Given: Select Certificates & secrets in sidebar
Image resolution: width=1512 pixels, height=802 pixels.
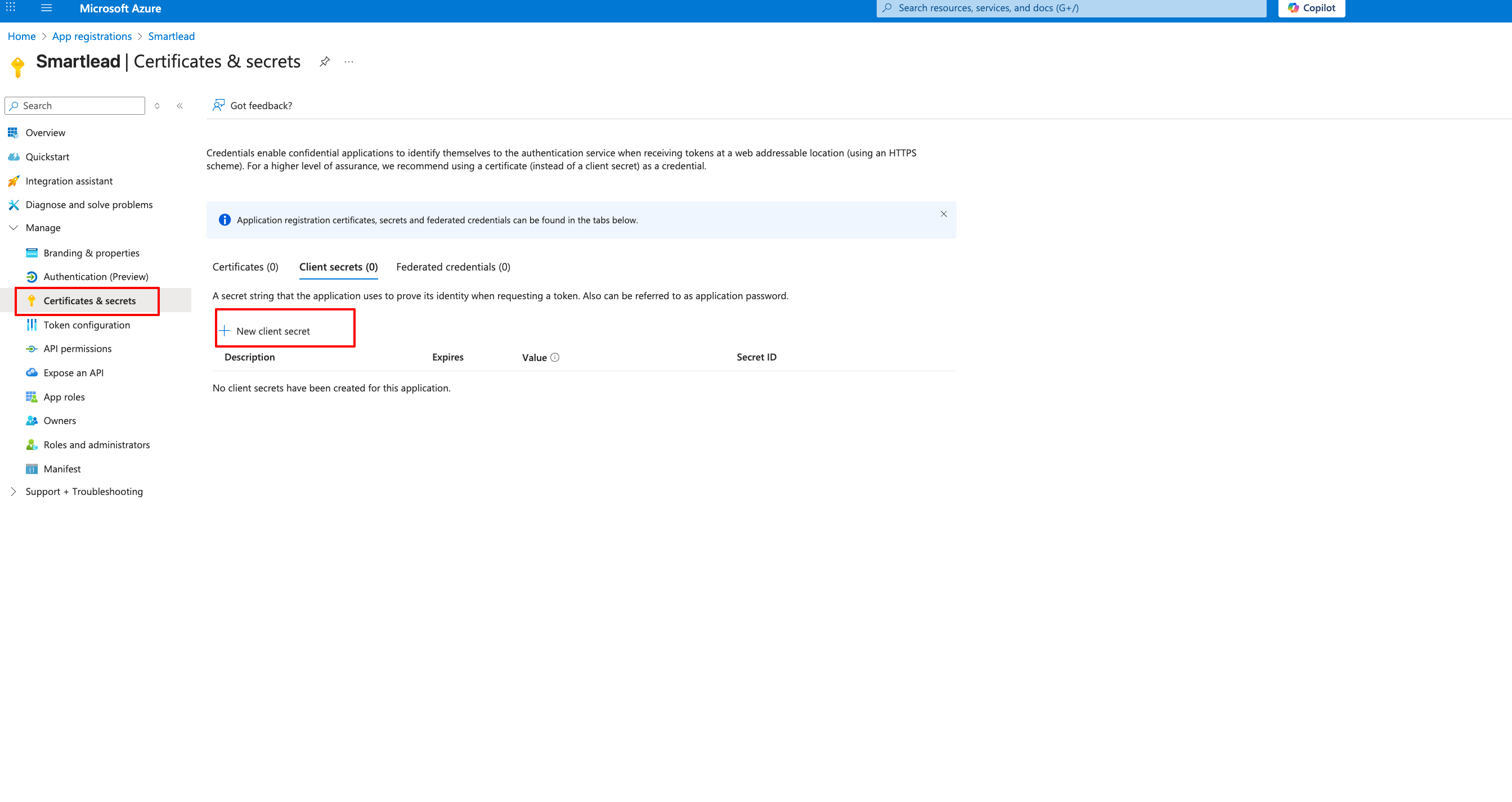Looking at the screenshot, I should point(89,301).
